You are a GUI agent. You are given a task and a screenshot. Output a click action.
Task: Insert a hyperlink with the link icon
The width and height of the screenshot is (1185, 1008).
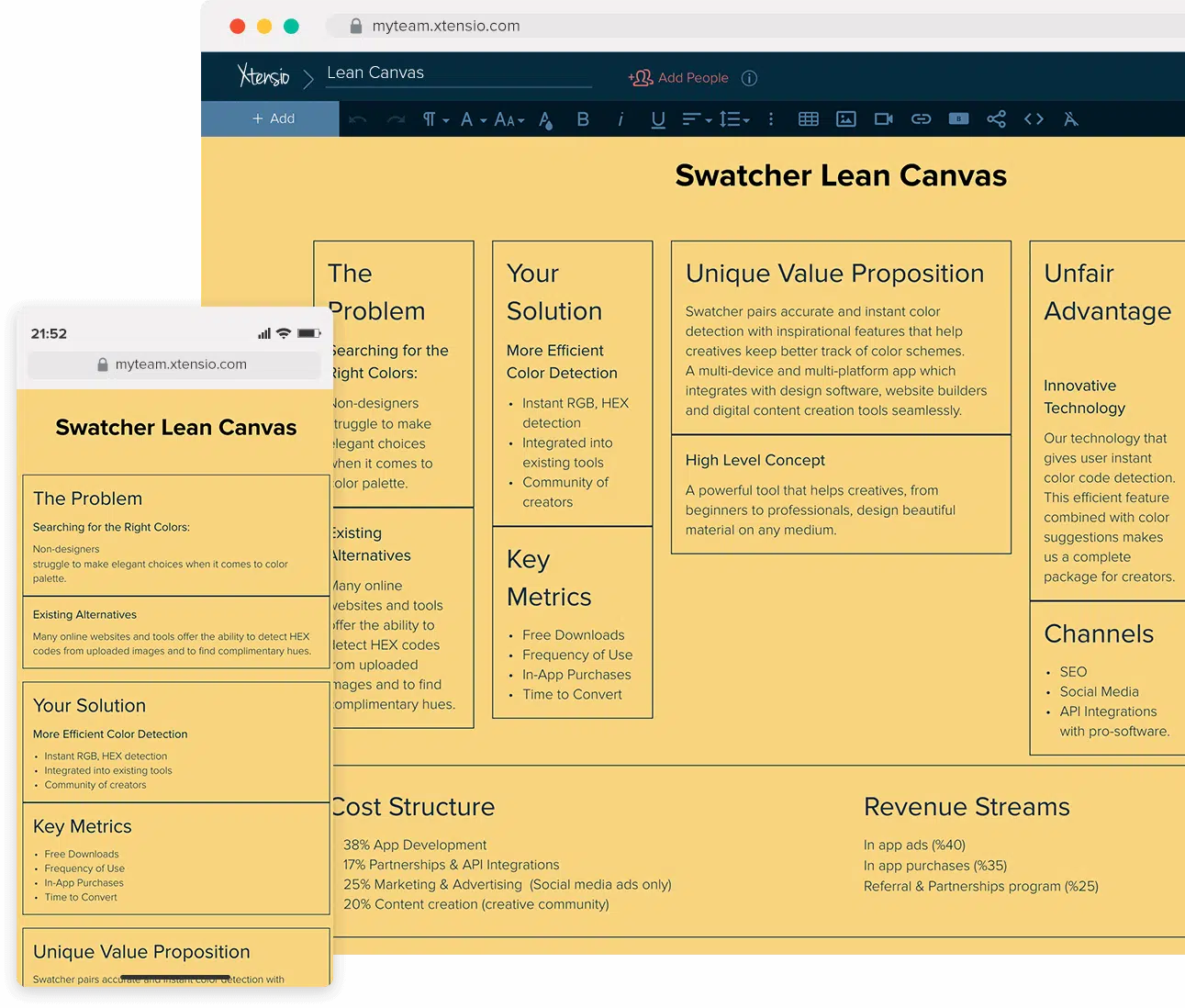(x=921, y=118)
